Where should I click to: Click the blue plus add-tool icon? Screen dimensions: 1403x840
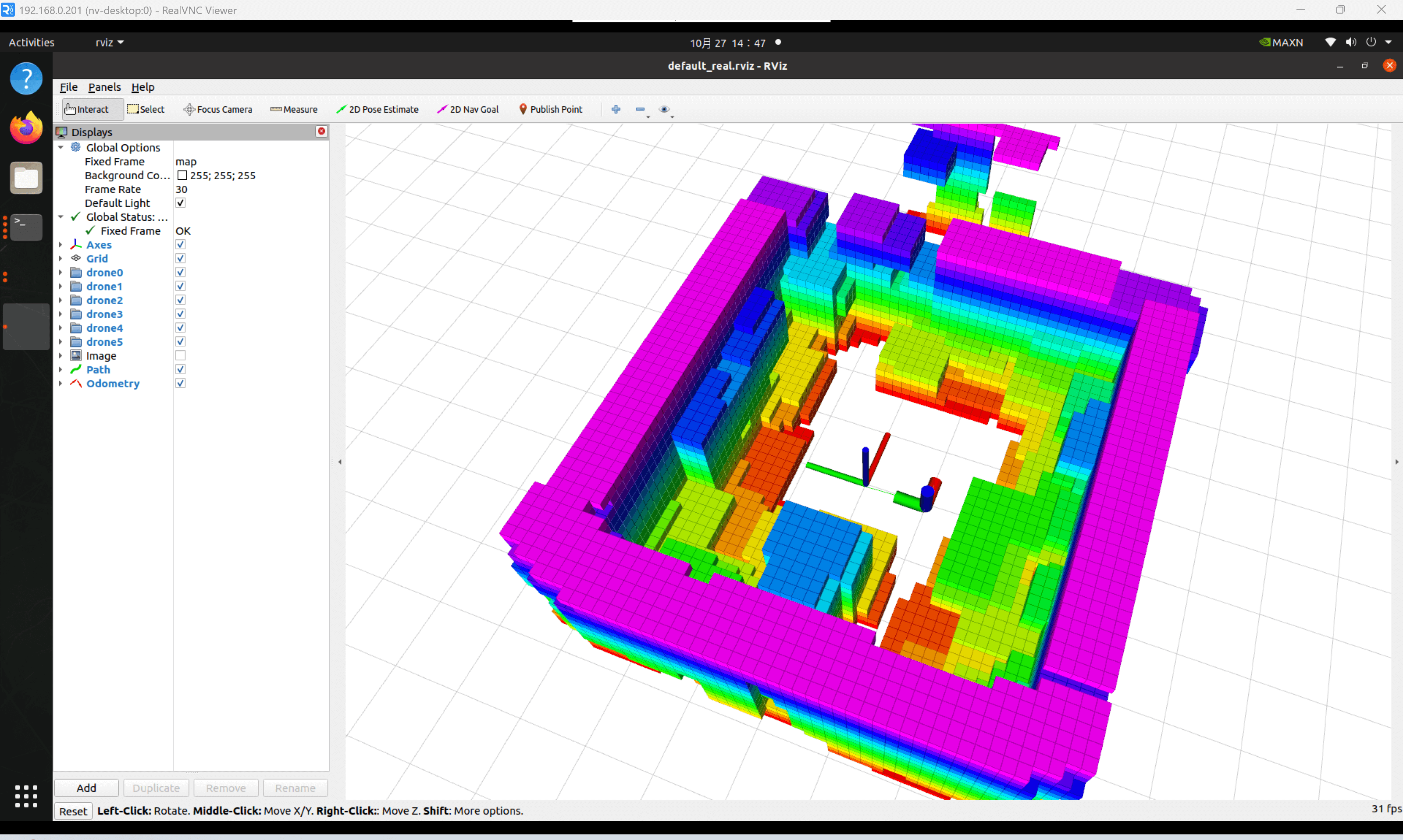tap(616, 109)
